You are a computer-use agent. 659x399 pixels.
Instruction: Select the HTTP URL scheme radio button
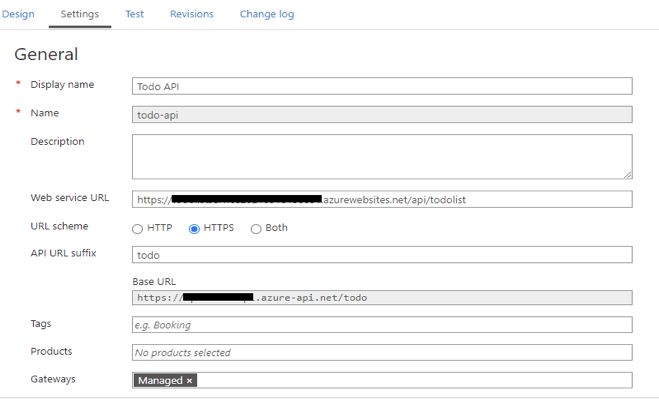(x=137, y=229)
